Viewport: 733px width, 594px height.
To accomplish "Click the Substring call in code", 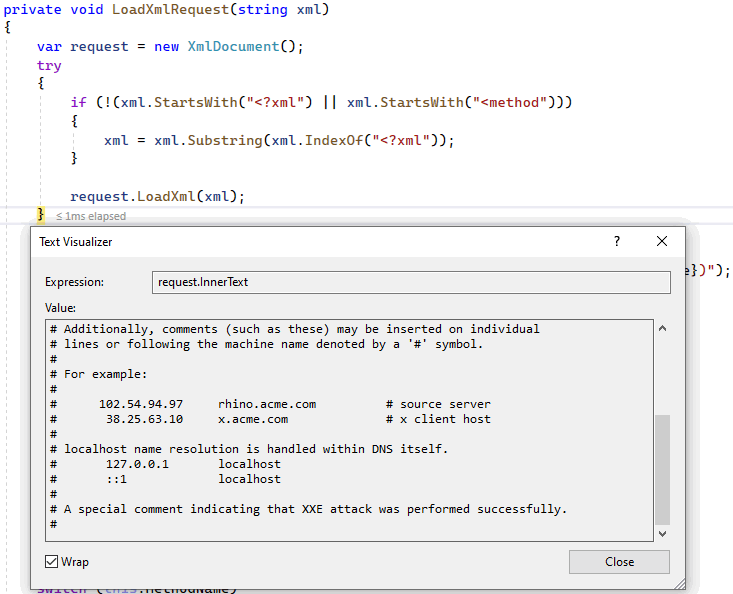I will [x=223, y=140].
